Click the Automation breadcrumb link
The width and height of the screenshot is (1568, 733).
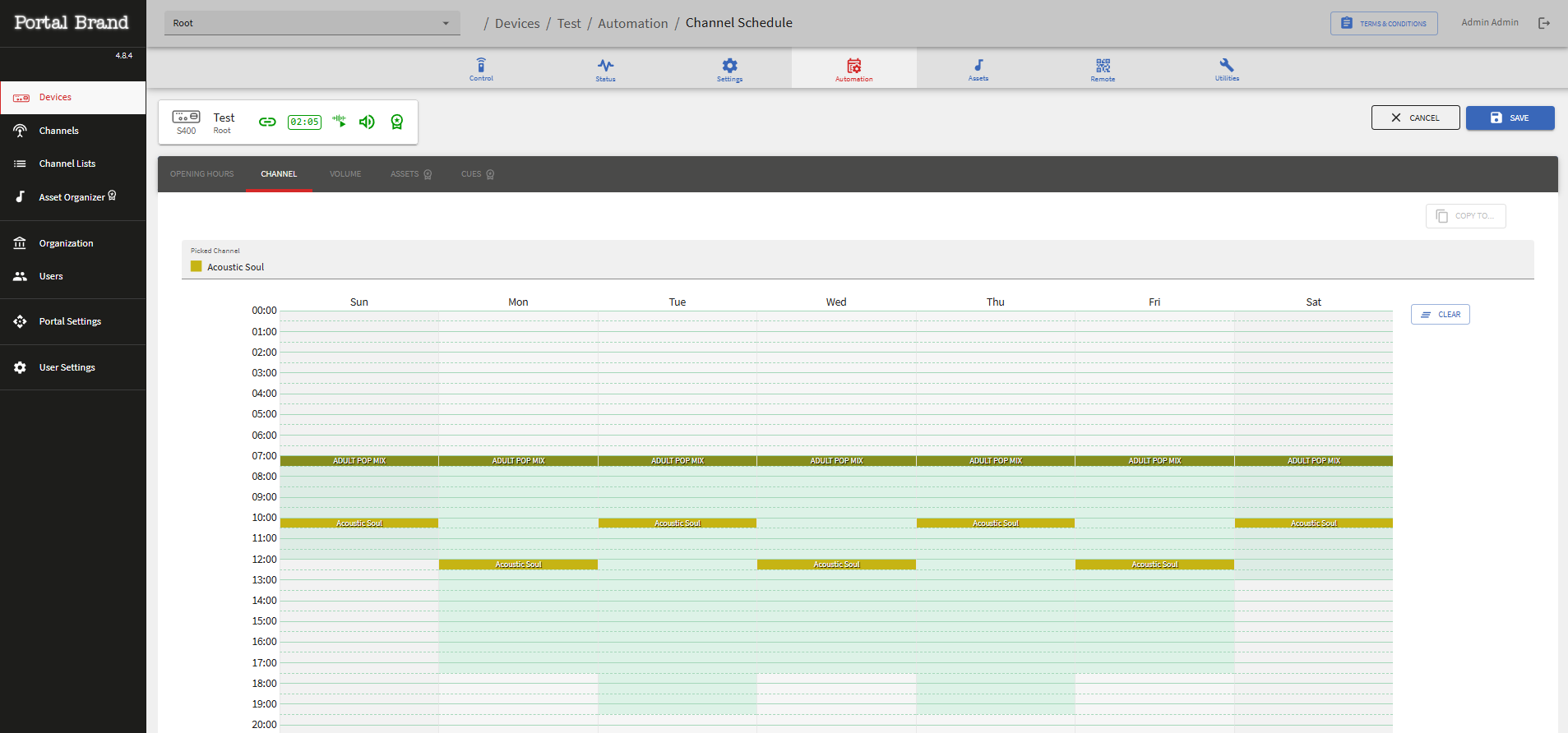pos(633,23)
